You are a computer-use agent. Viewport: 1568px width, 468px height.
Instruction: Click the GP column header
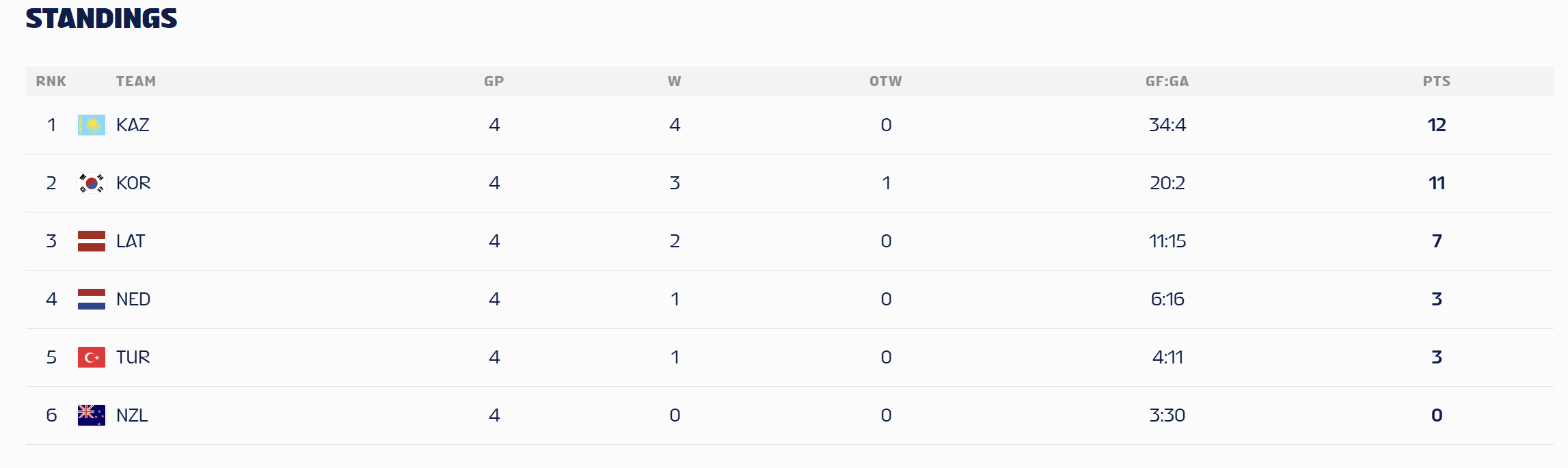pyautogui.click(x=494, y=81)
